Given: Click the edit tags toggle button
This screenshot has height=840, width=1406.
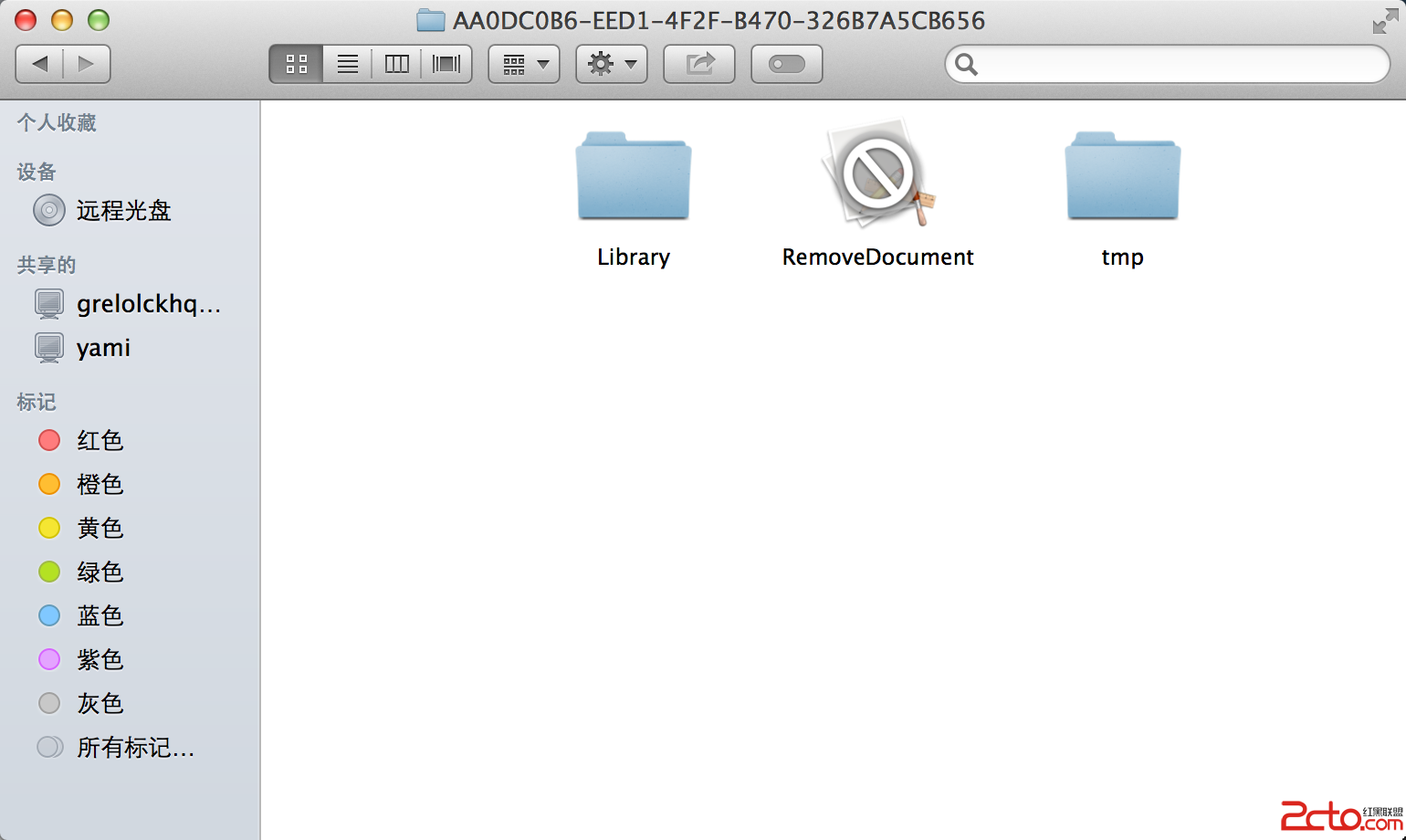Looking at the screenshot, I should tap(787, 64).
